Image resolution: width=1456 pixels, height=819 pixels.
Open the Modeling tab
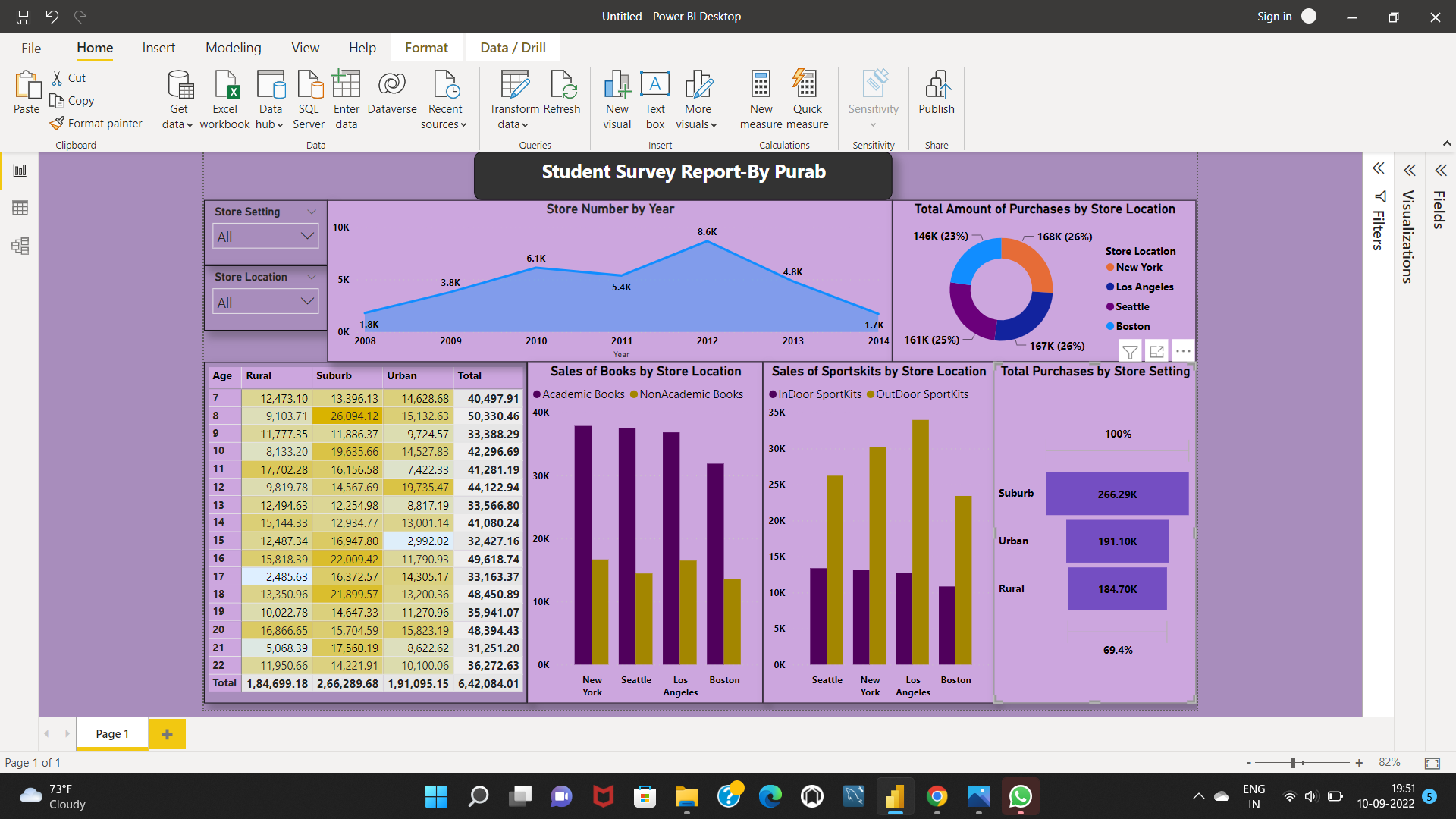pos(233,47)
